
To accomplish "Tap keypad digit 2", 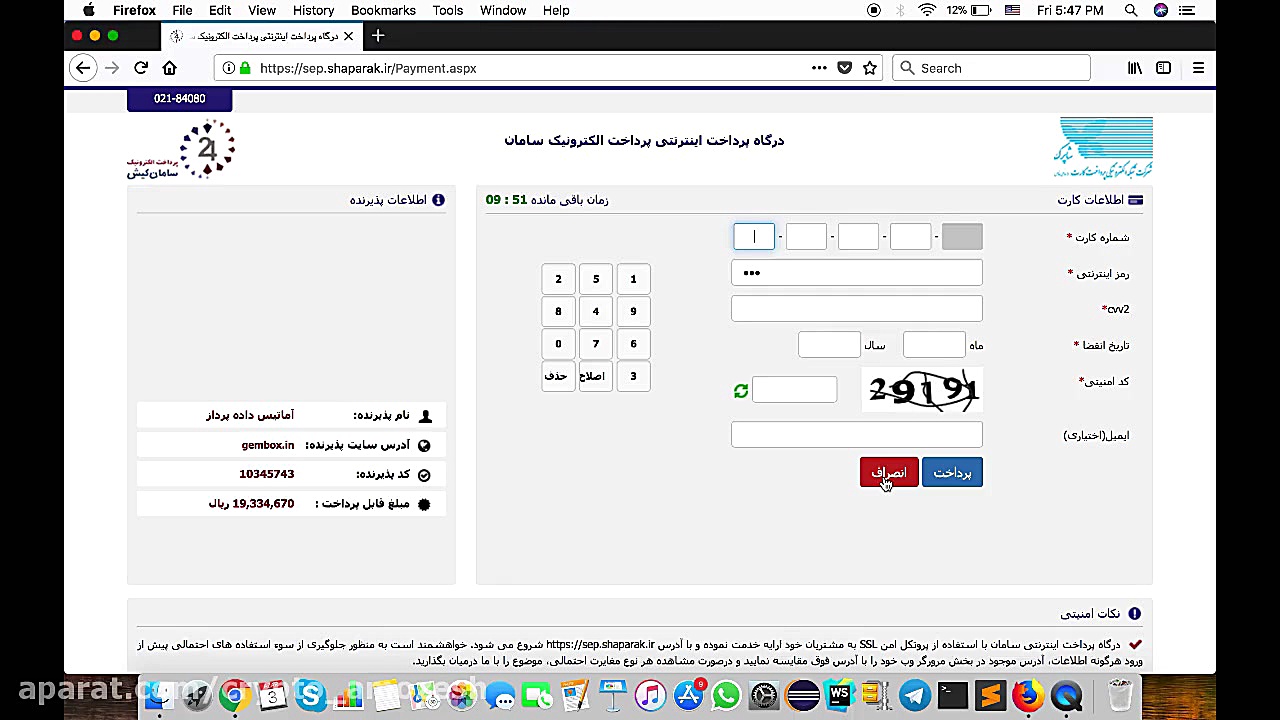I will click(x=558, y=279).
